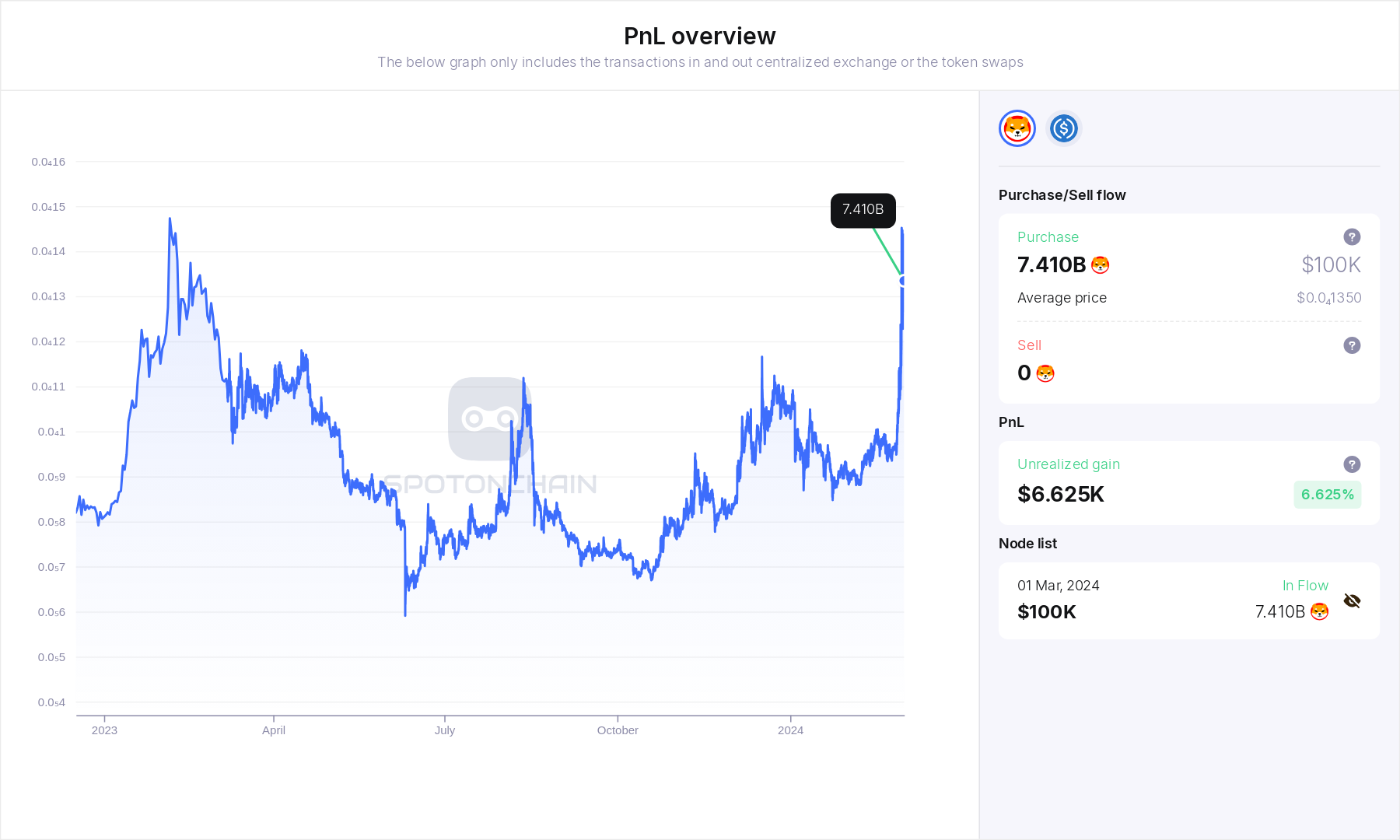The image size is (1400, 840).
Task: Open the Unrealized gain help icon
Action: [1352, 464]
